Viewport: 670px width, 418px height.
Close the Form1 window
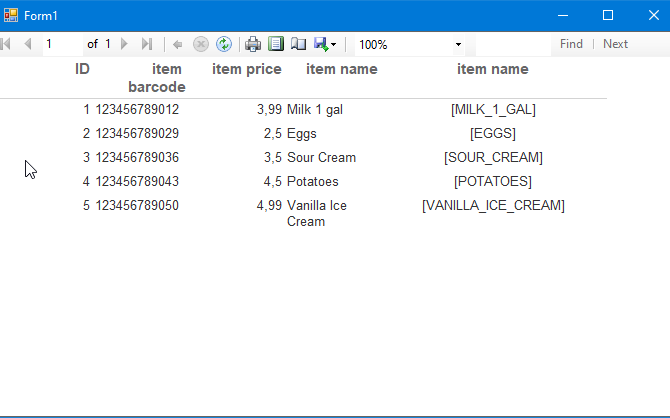click(x=653, y=15)
